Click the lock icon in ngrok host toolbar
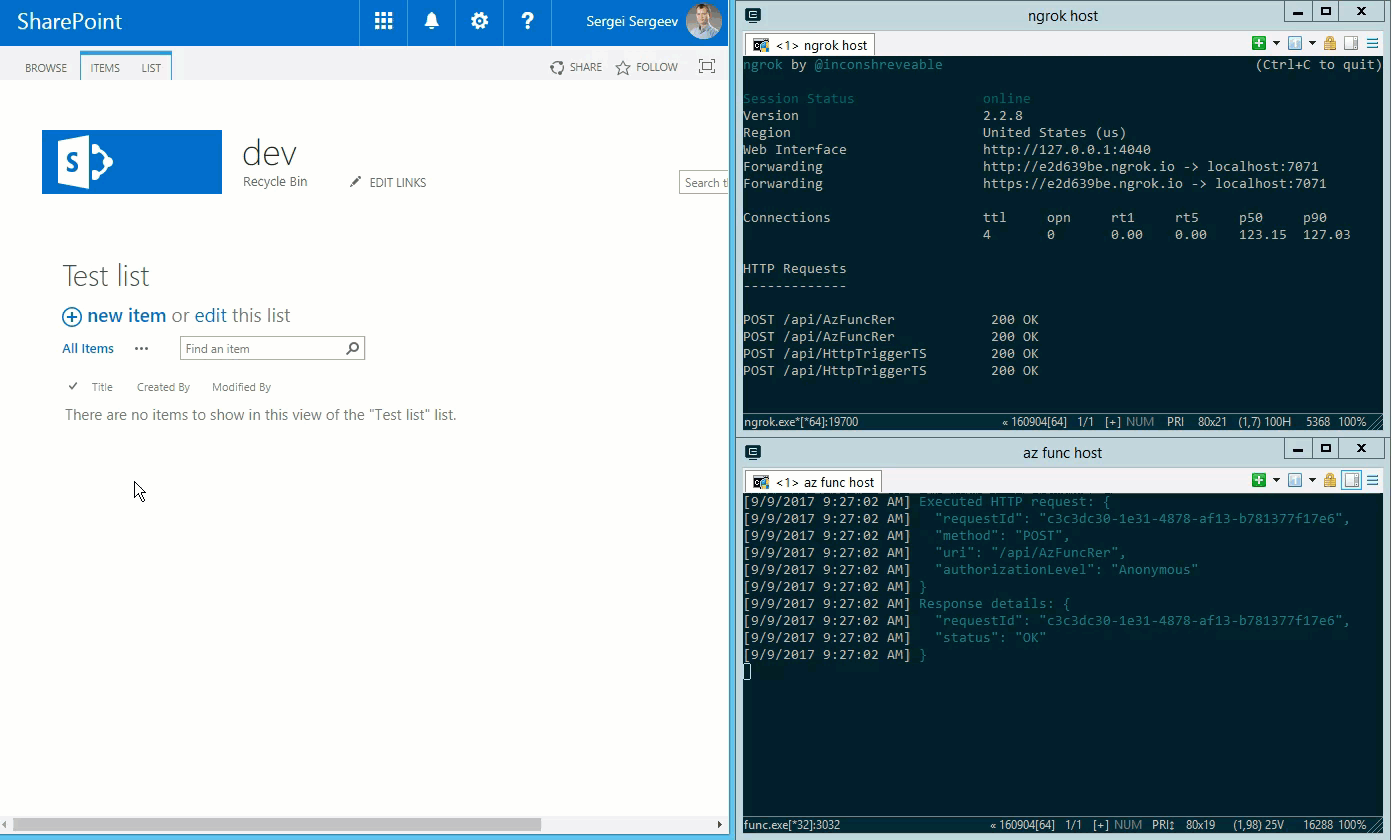 click(1330, 43)
